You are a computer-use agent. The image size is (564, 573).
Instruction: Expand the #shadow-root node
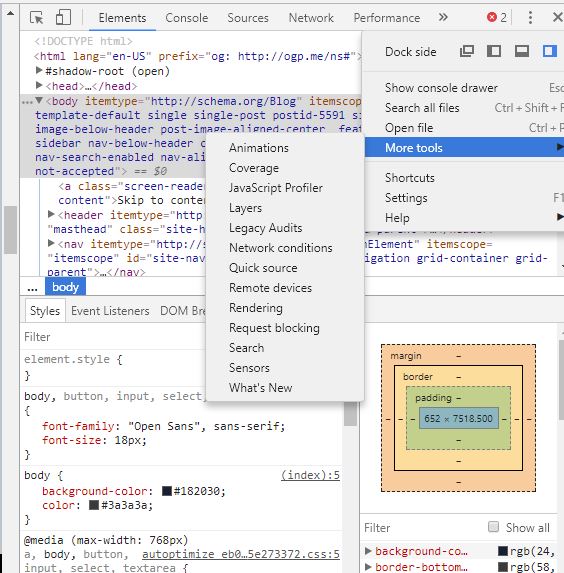point(39,70)
